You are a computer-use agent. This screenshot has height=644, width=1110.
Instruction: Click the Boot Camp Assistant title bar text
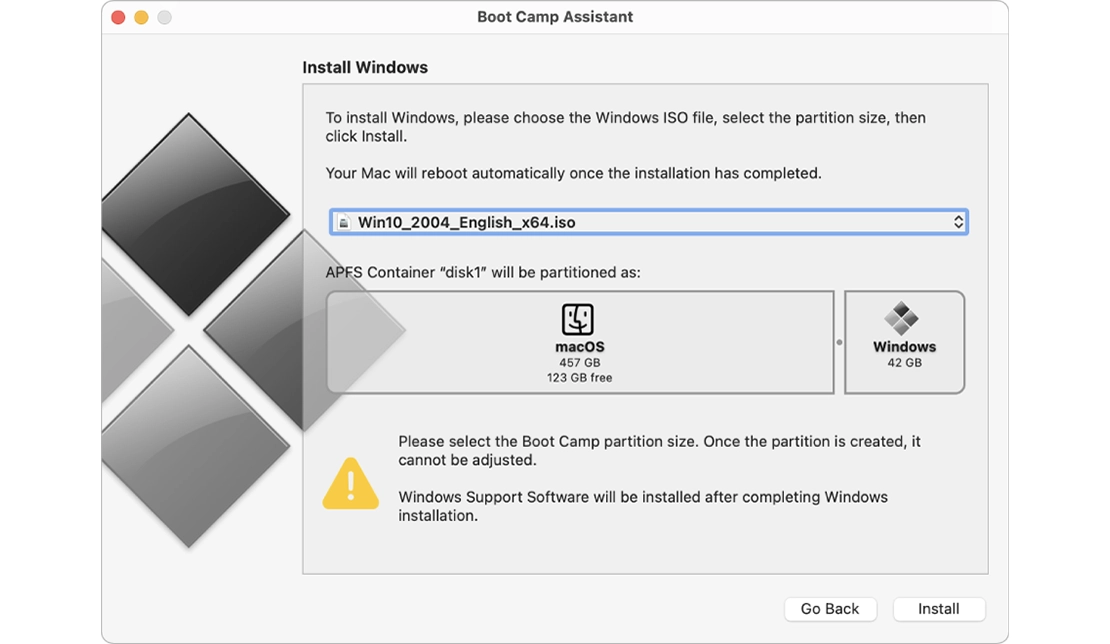point(555,17)
